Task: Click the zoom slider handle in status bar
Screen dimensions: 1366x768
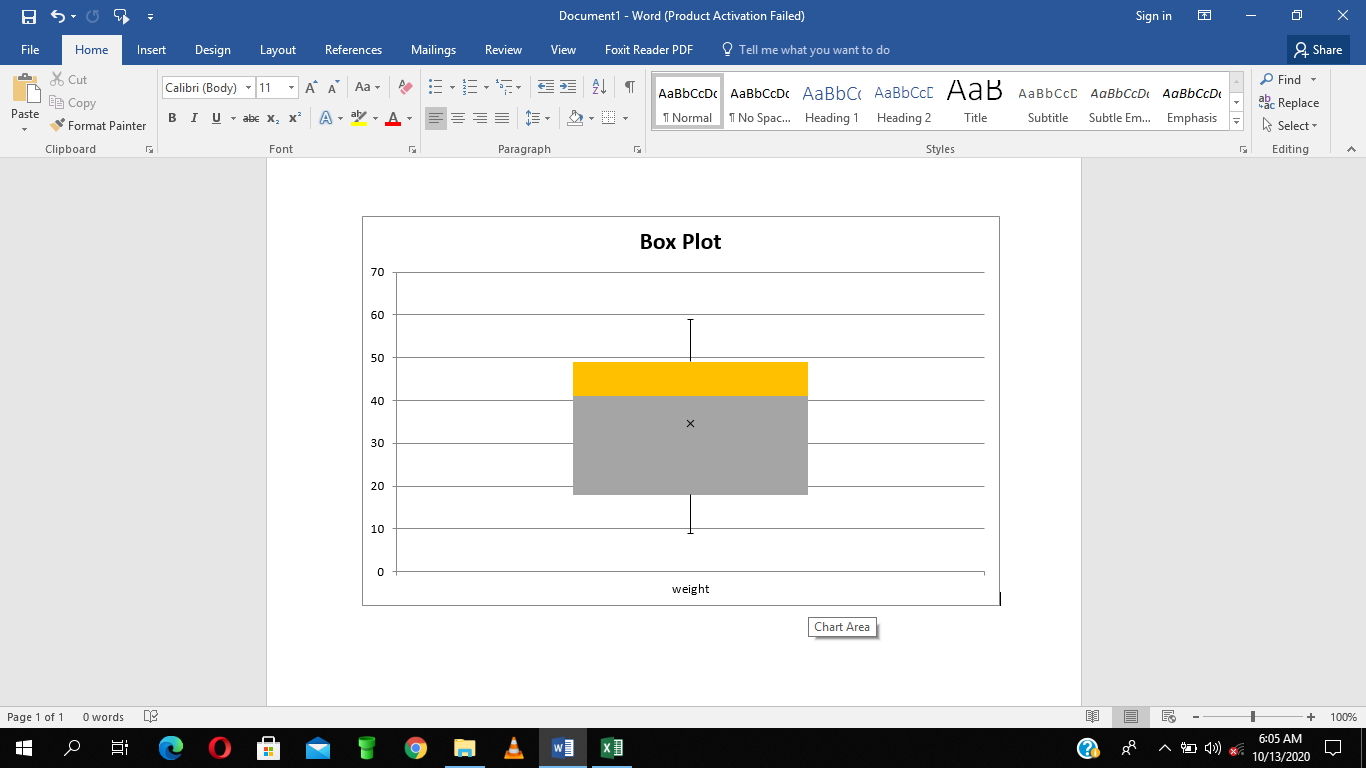Action: pos(1253,717)
